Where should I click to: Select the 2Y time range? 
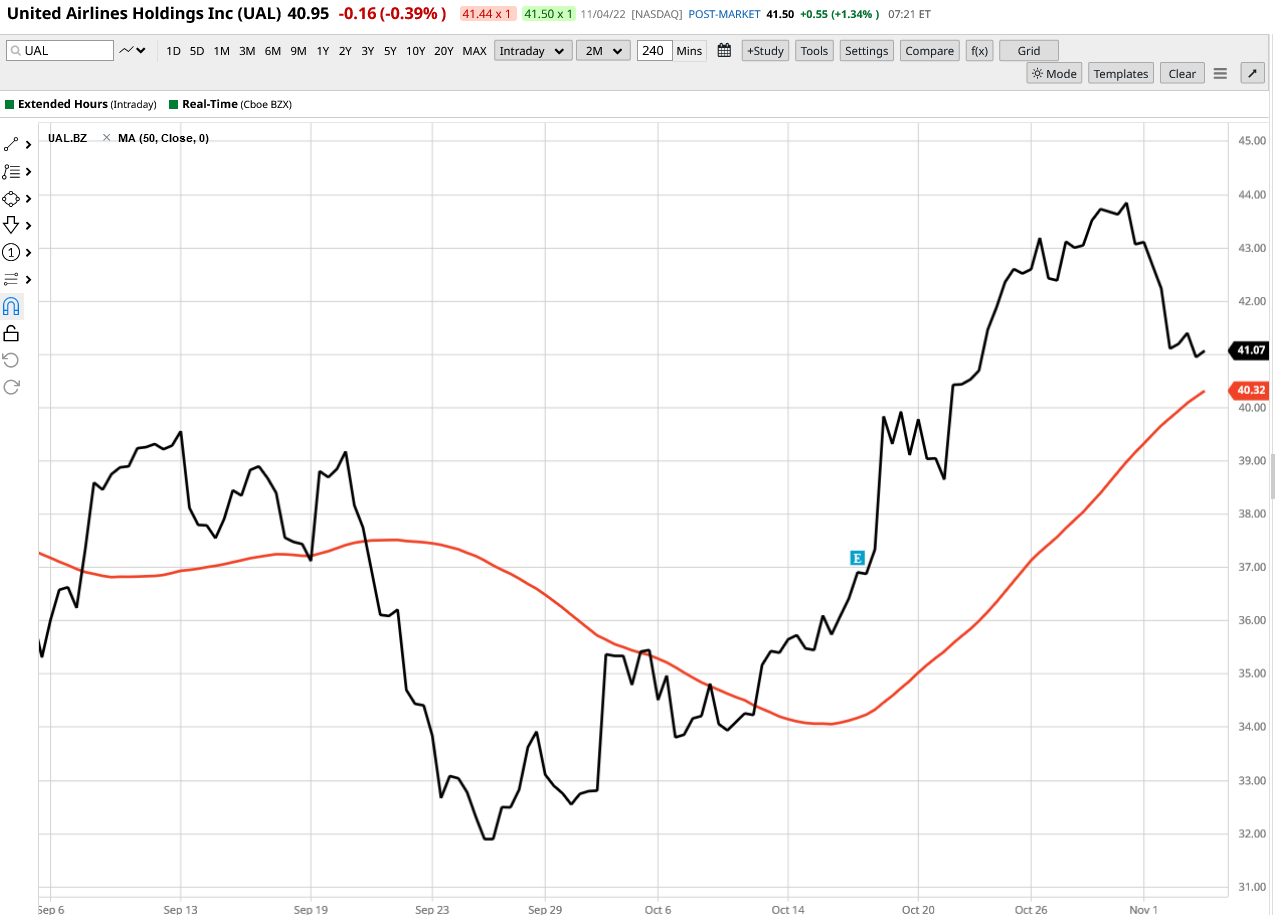(345, 50)
